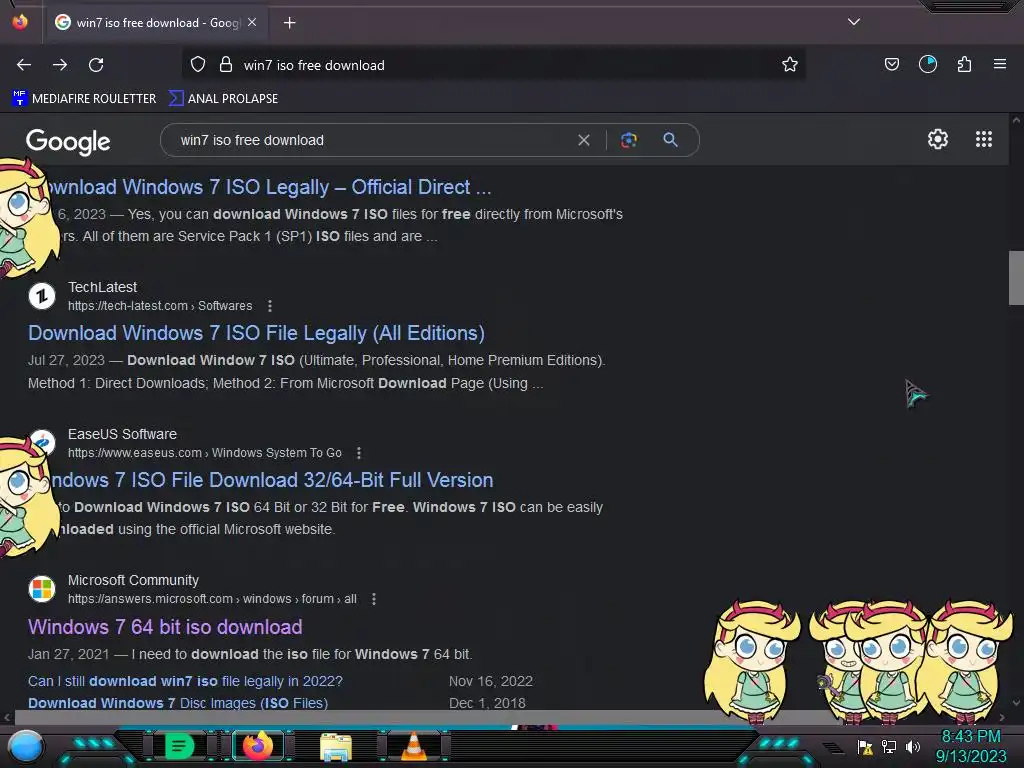Image resolution: width=1024 pixels, height=768 pixels.
Task: Switch to Firefox on the taskbar
Action: pos(258,746)
